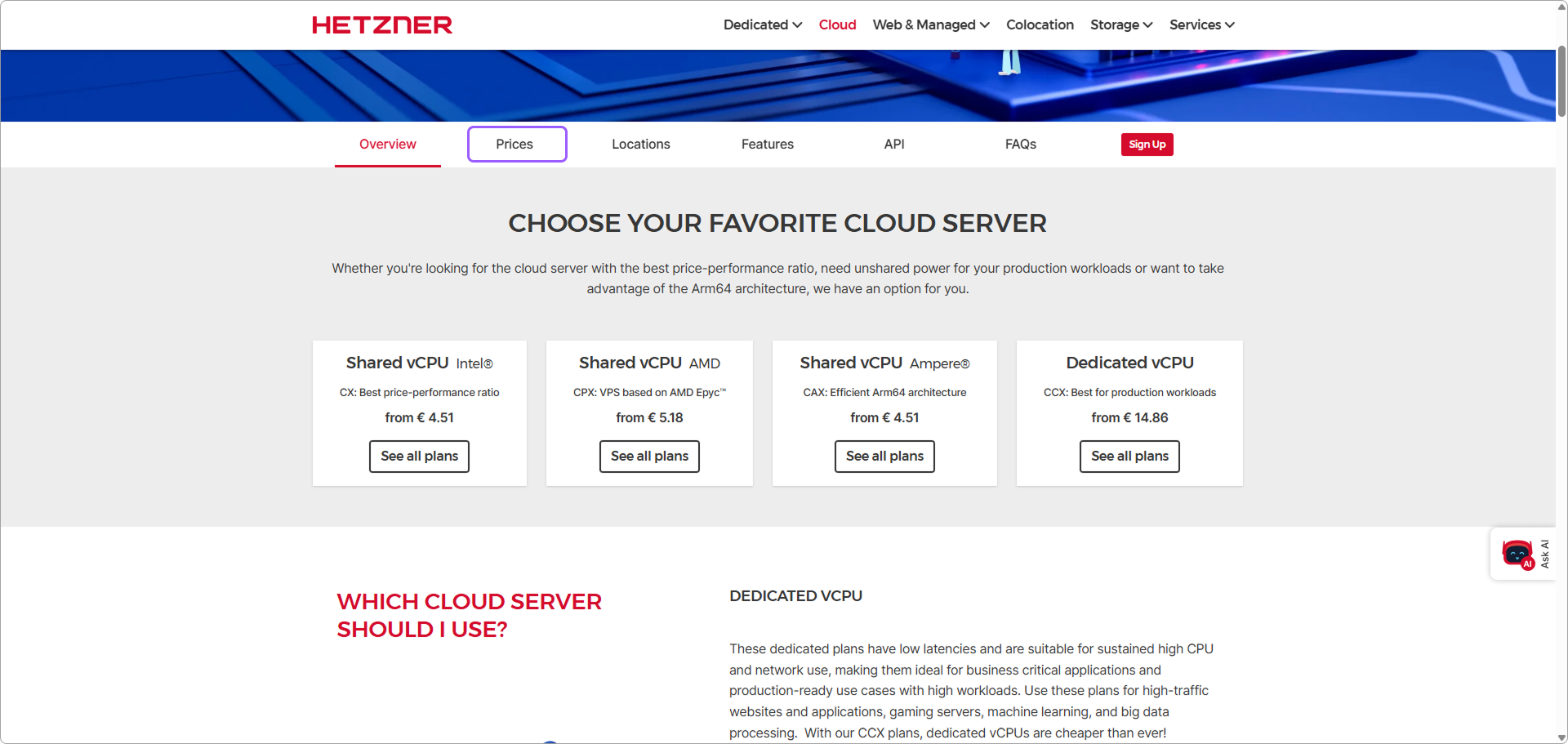Expand the Storage dropdown menu

coord(1121,25)
